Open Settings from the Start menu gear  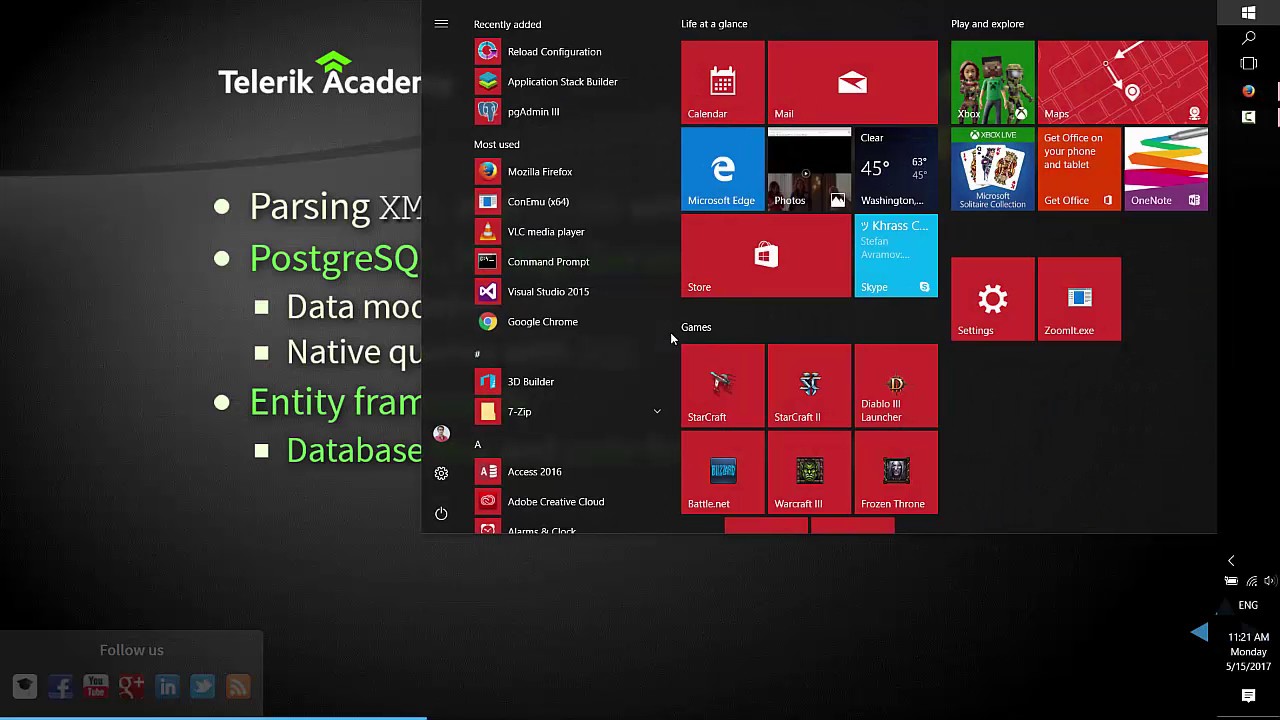pyautogui.click(x=441, y=474)
